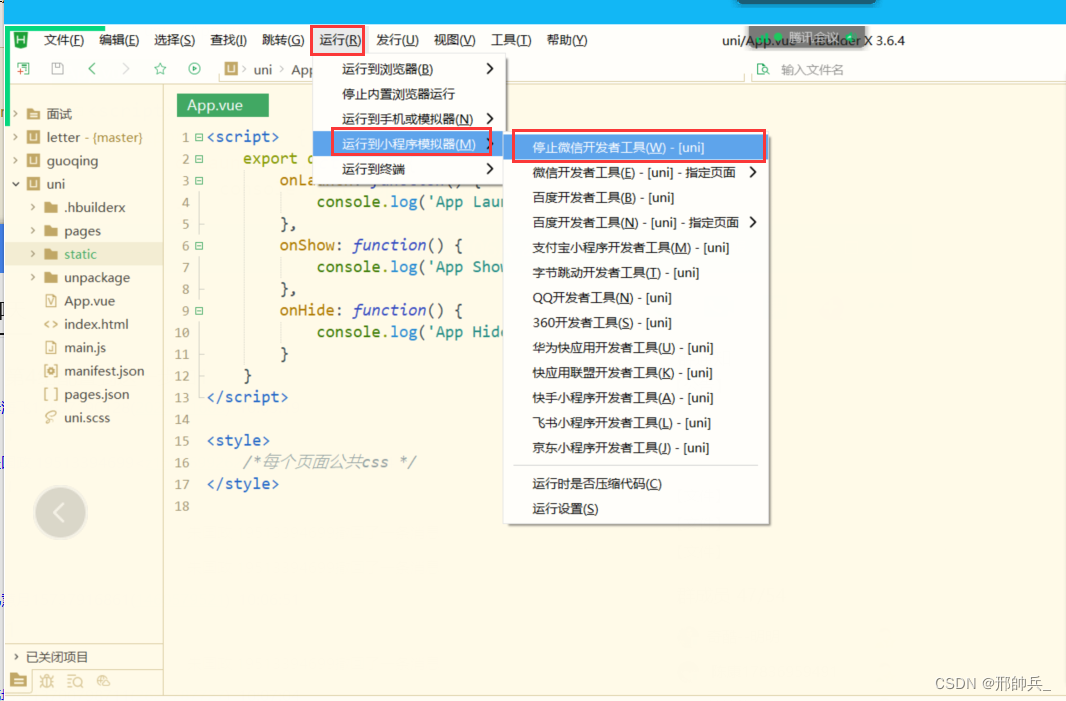Expand the unpackage folder
The width and height of the screenshot is (1066, 701).
[x=33, y=277]
